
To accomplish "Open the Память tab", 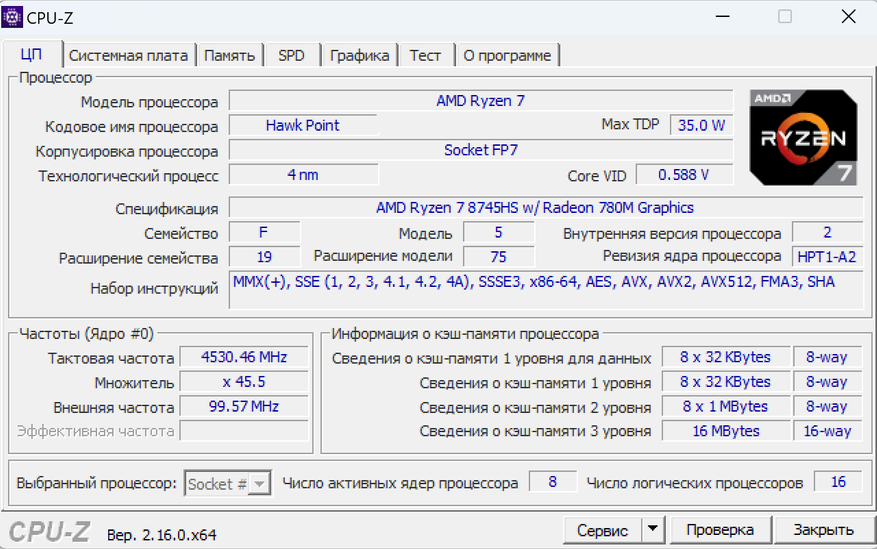I will pos(229,56).
